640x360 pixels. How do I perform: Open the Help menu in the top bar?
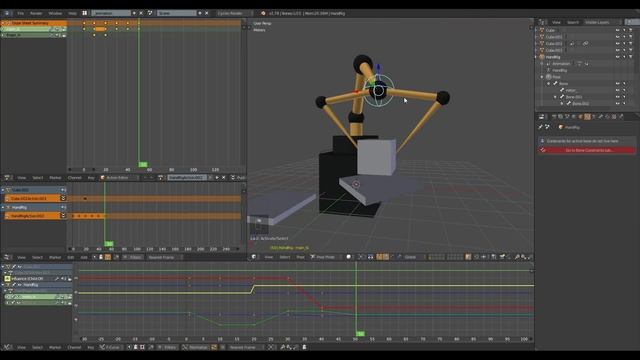point(72,13)
